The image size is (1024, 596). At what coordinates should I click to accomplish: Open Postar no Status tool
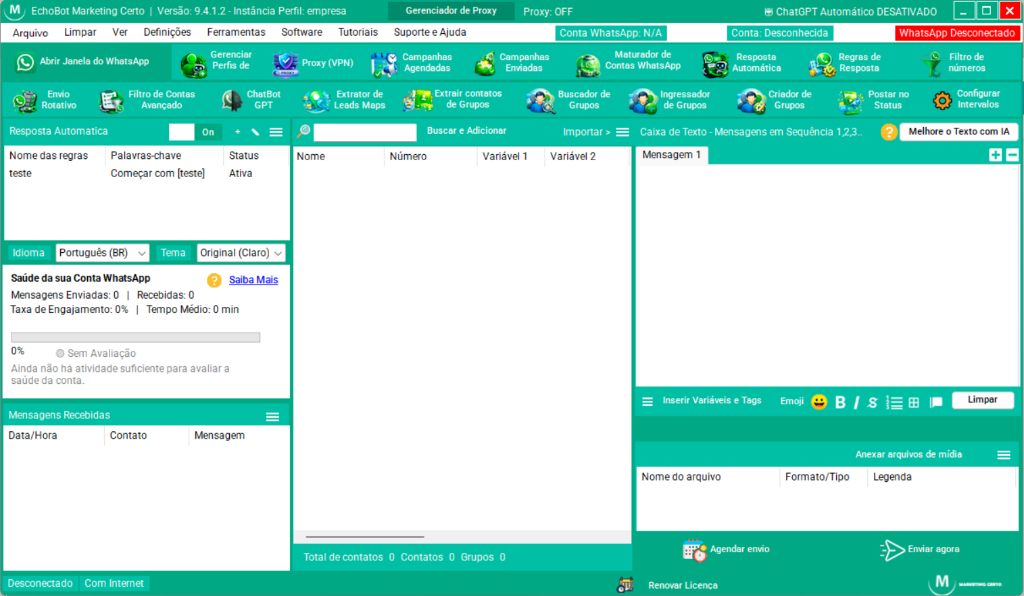(874, 100)
